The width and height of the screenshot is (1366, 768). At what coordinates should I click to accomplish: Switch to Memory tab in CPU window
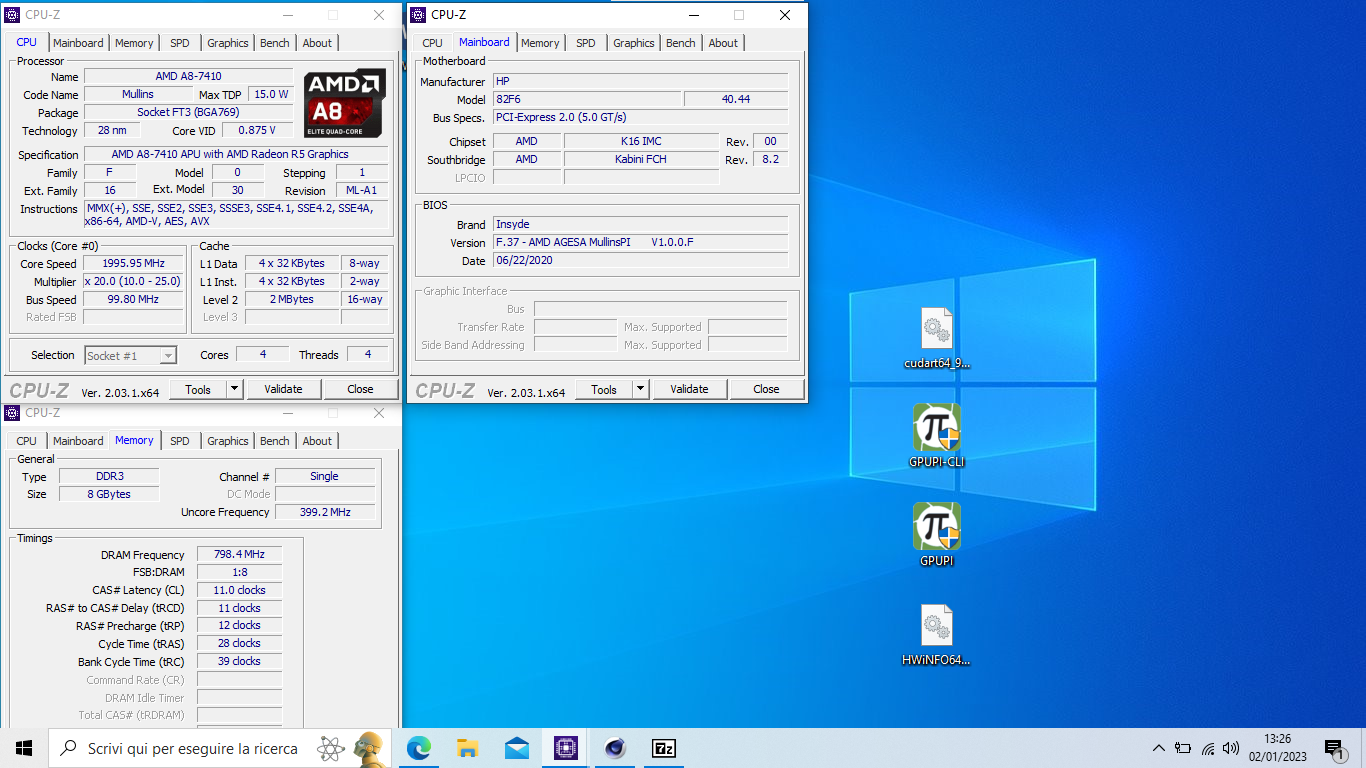click(x=134, y=43)
